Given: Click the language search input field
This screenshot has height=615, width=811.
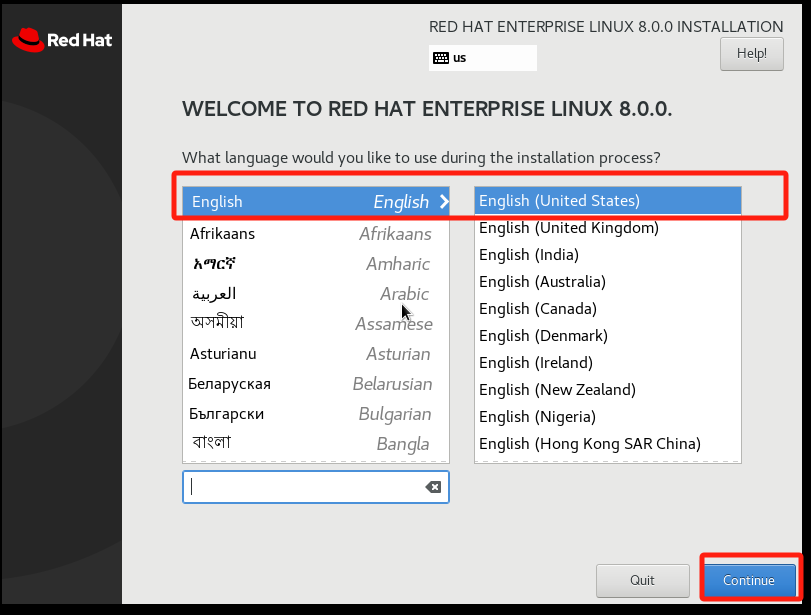Looking at the screenshot, I should tap(316, 487).
